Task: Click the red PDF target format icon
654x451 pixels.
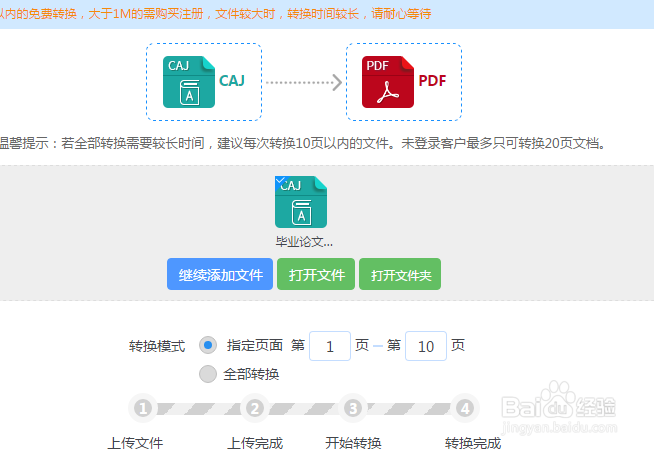Action: pyautogui.click(x=388, y=82)
